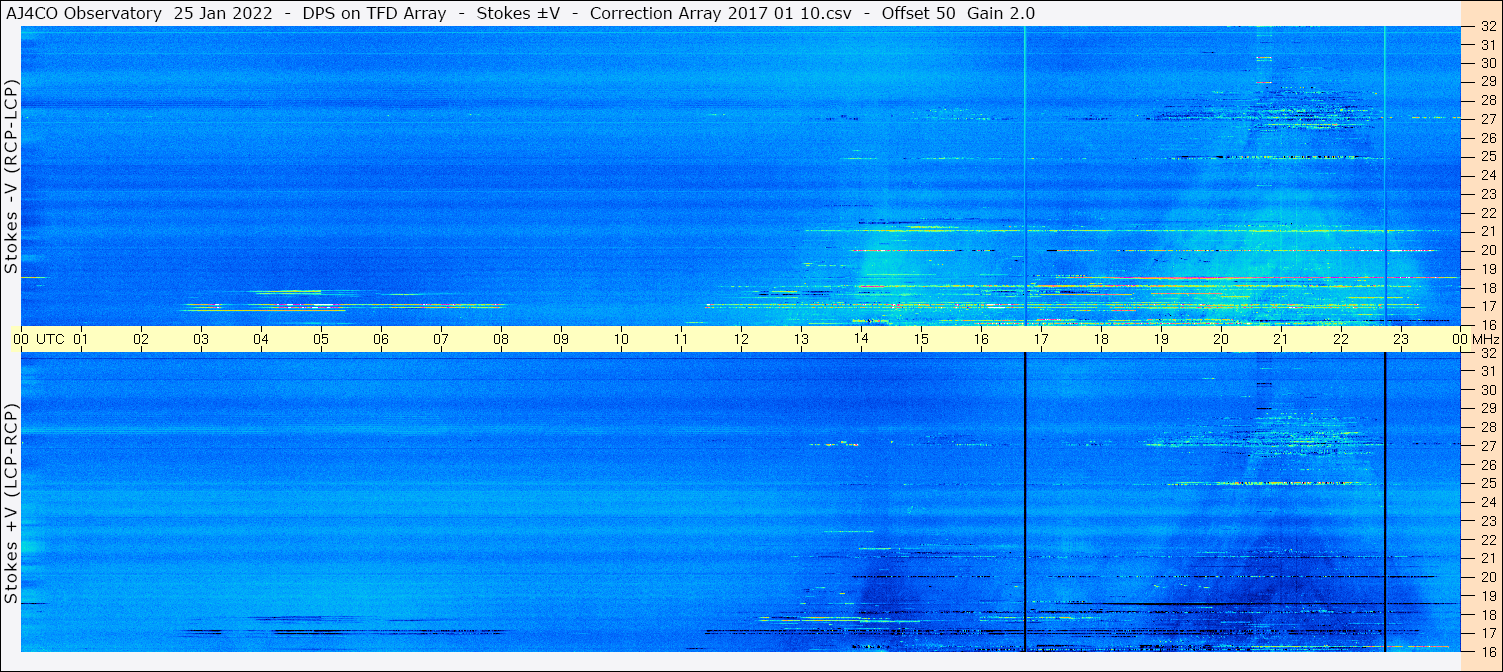Select the 15 hour tick label
The image size is (1503, 672).
click(921, 339)
